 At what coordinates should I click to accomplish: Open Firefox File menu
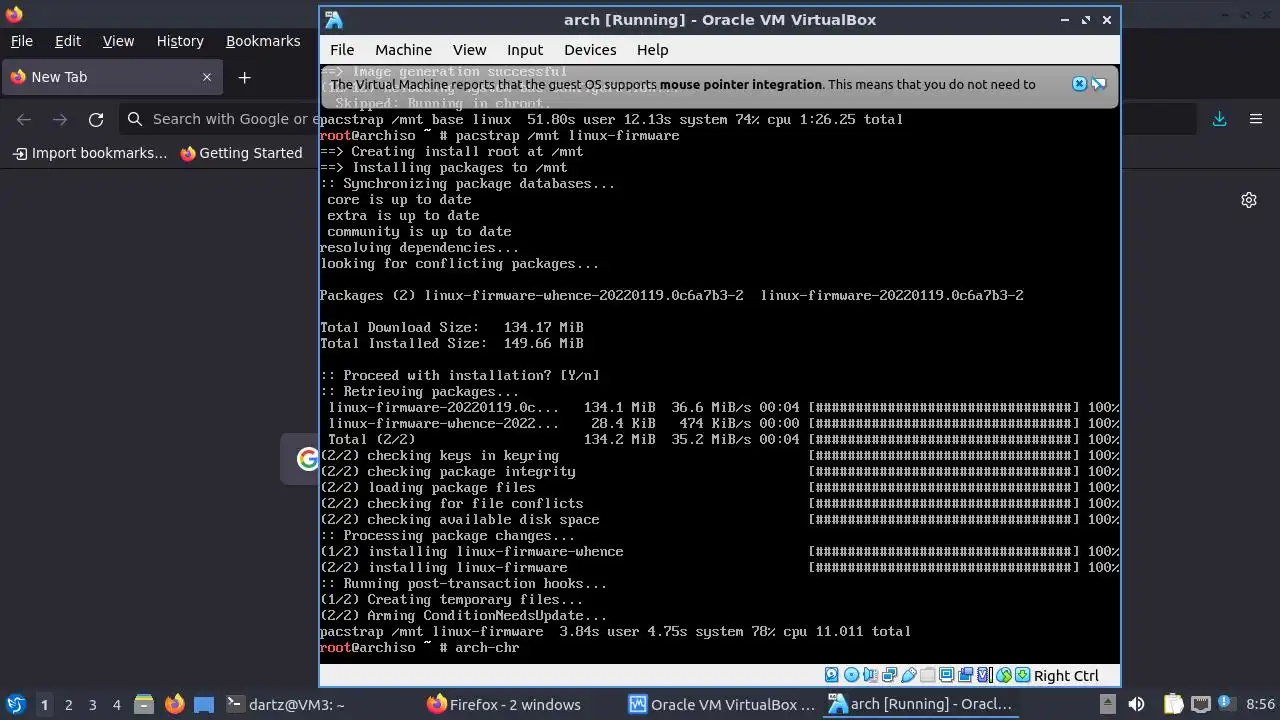point(21,41)
